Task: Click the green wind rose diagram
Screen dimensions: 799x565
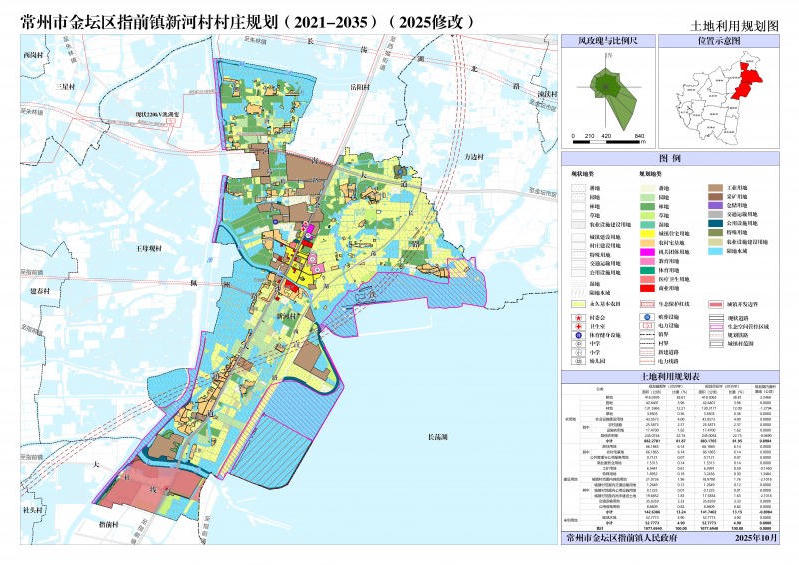Action: [614, 98]
